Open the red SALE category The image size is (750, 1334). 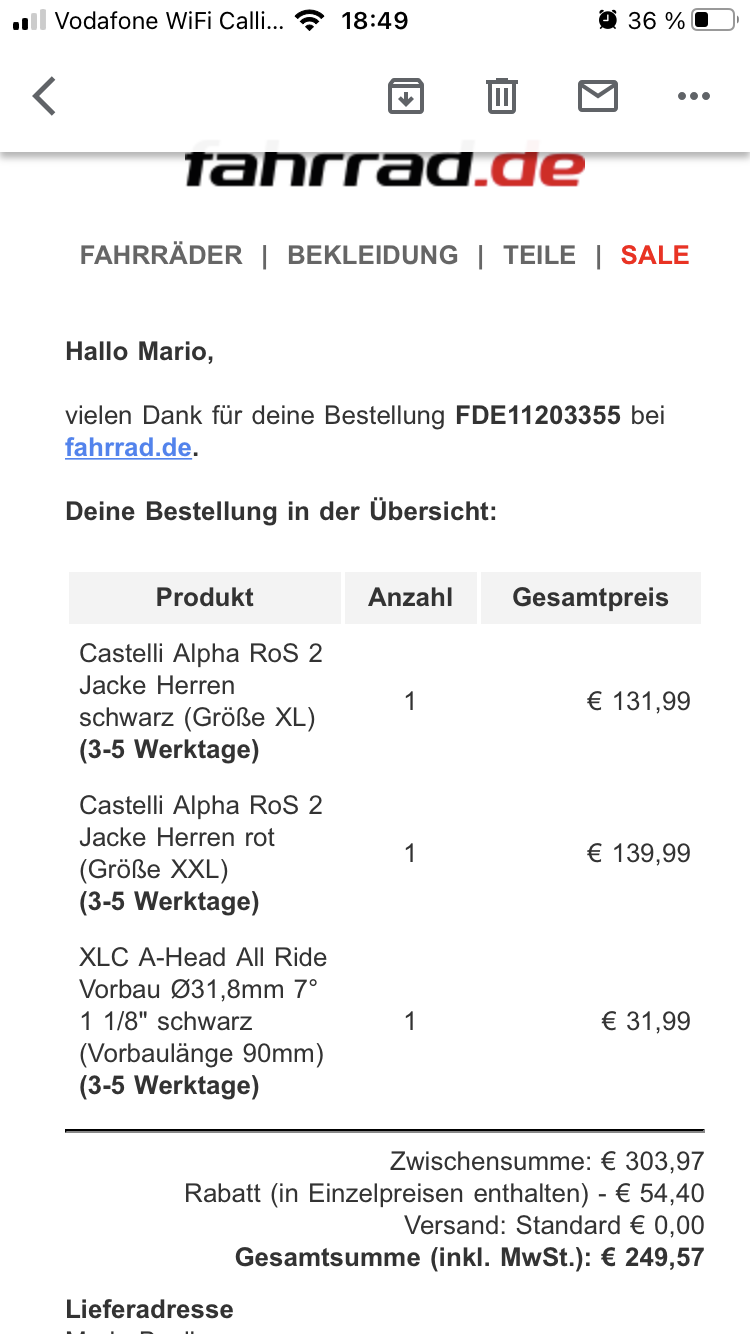click(655, 255)
